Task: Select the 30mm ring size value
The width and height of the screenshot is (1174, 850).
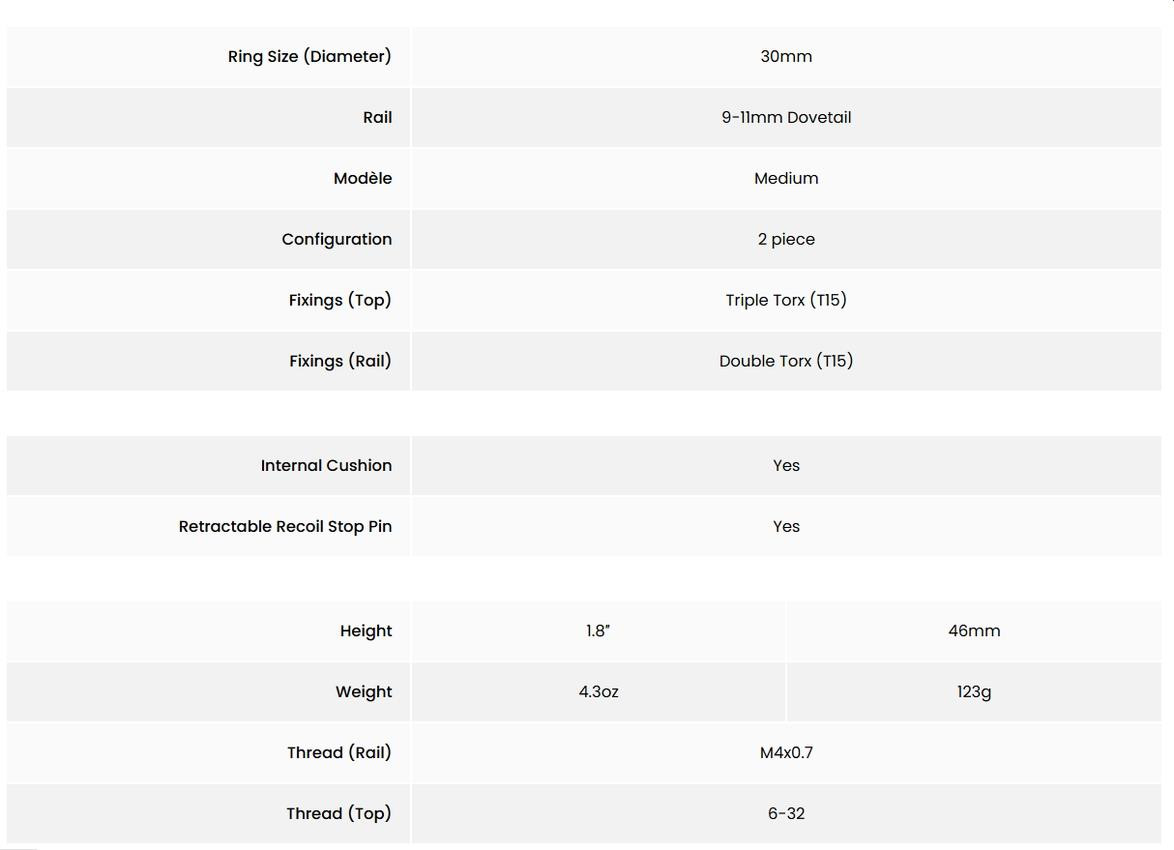Action: point(786,57)
